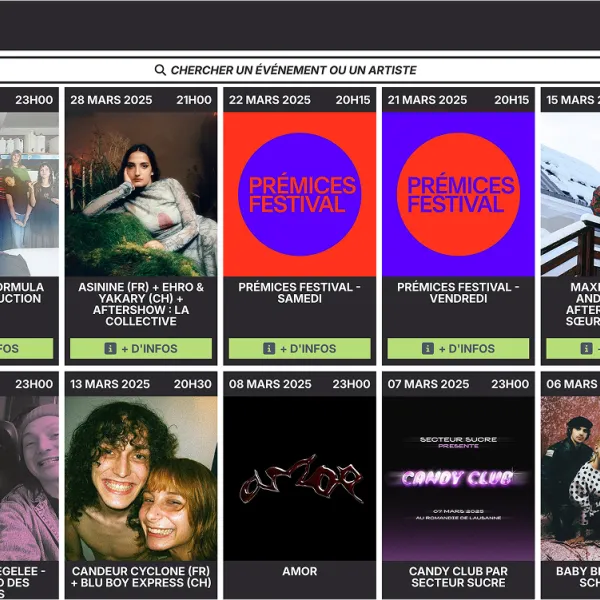Select the AMOR event title

(x=300, y=571)
